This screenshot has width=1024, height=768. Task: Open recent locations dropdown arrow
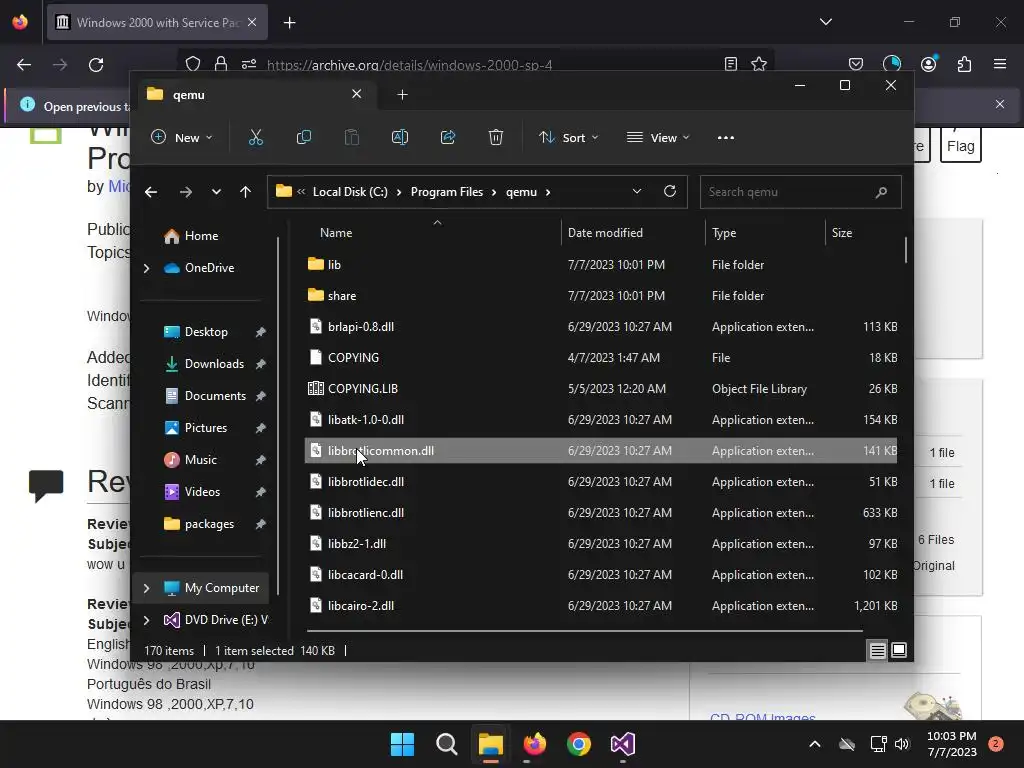216,192
